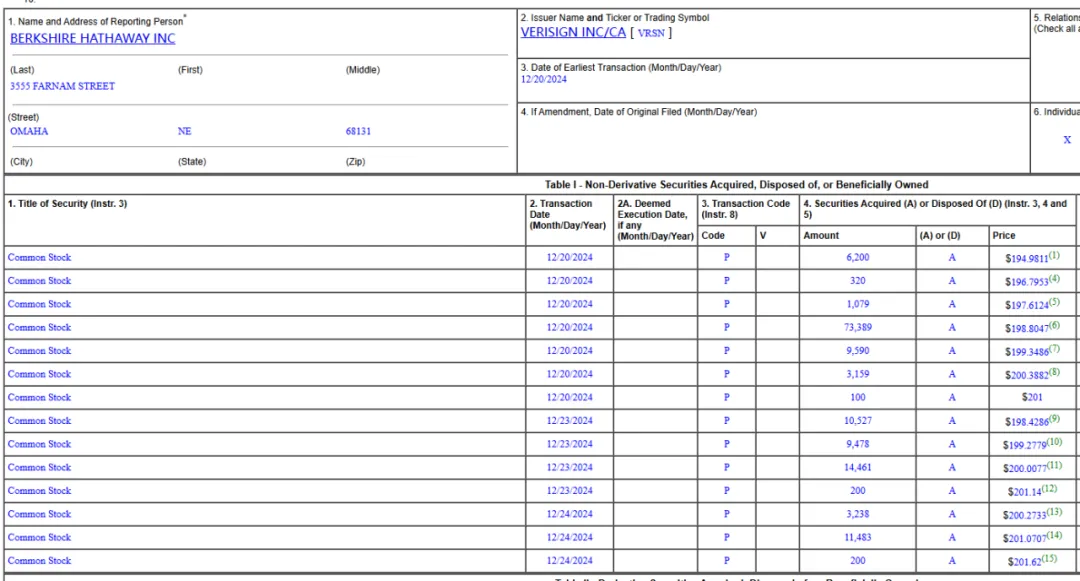Click the Price column header
This screenshot has width=1080, height=581.
1004,235
